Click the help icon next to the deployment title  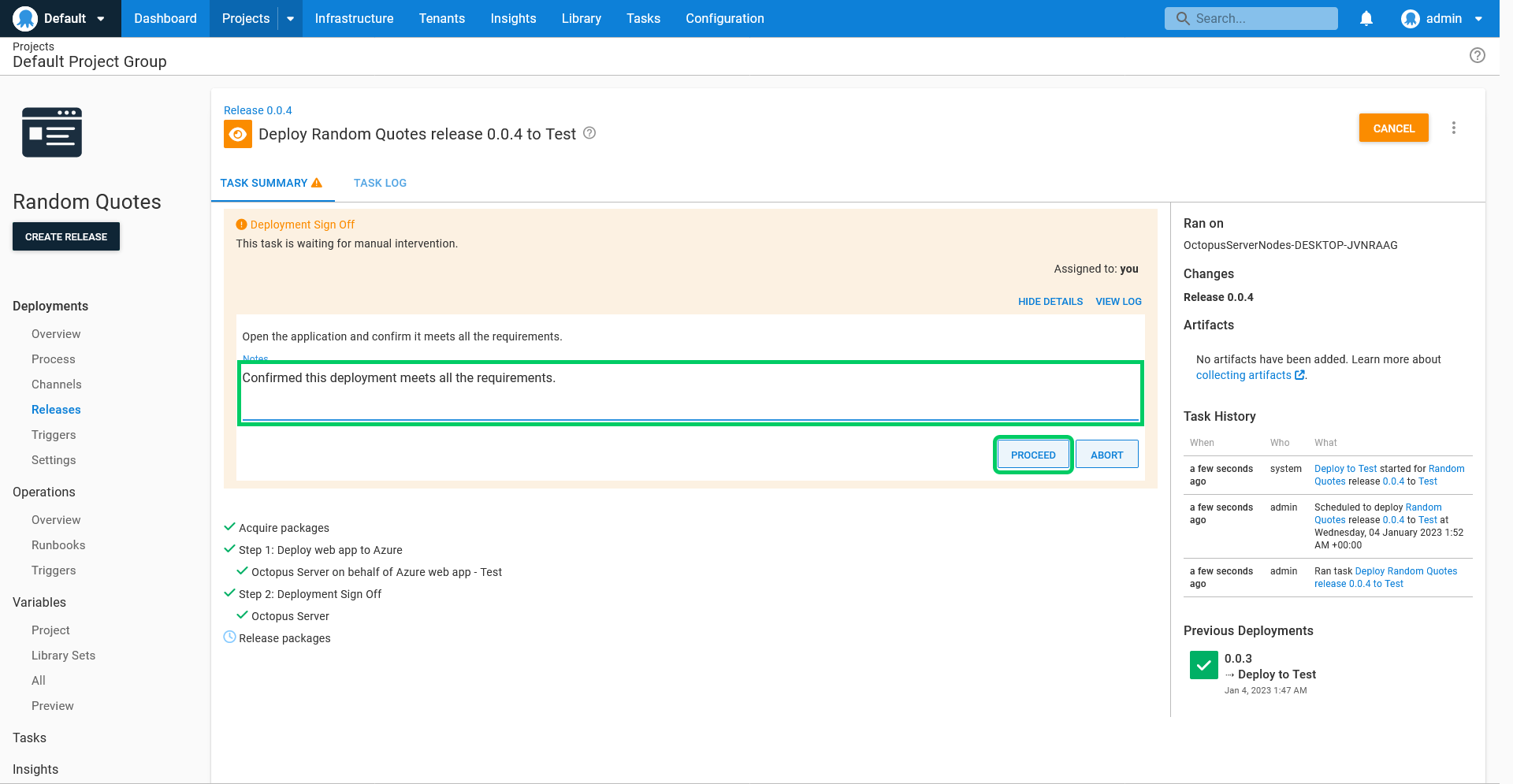point(589,133)
